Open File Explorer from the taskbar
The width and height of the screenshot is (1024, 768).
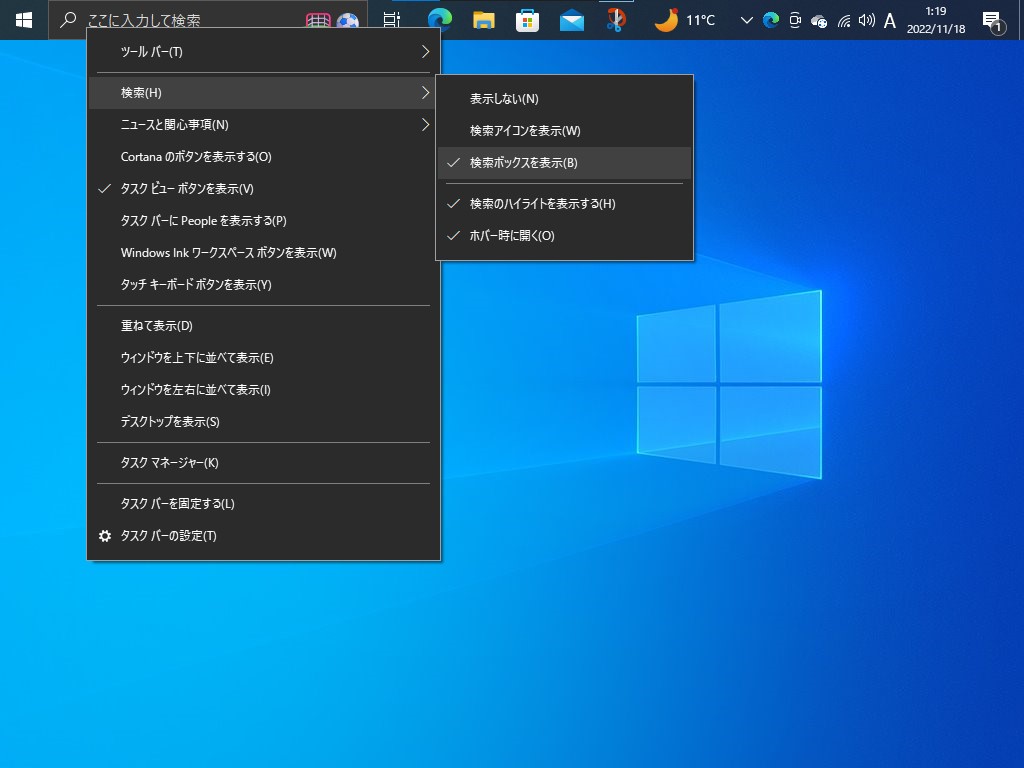coord(484,19)
